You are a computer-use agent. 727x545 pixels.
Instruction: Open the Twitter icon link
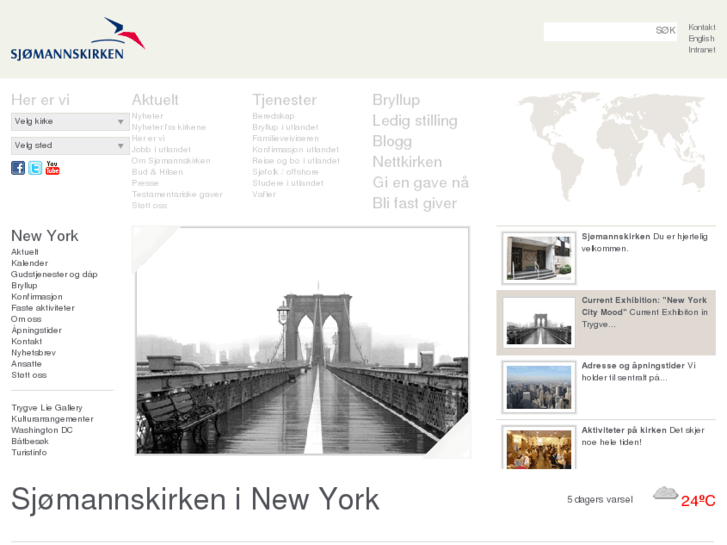(x=35, y=167)
